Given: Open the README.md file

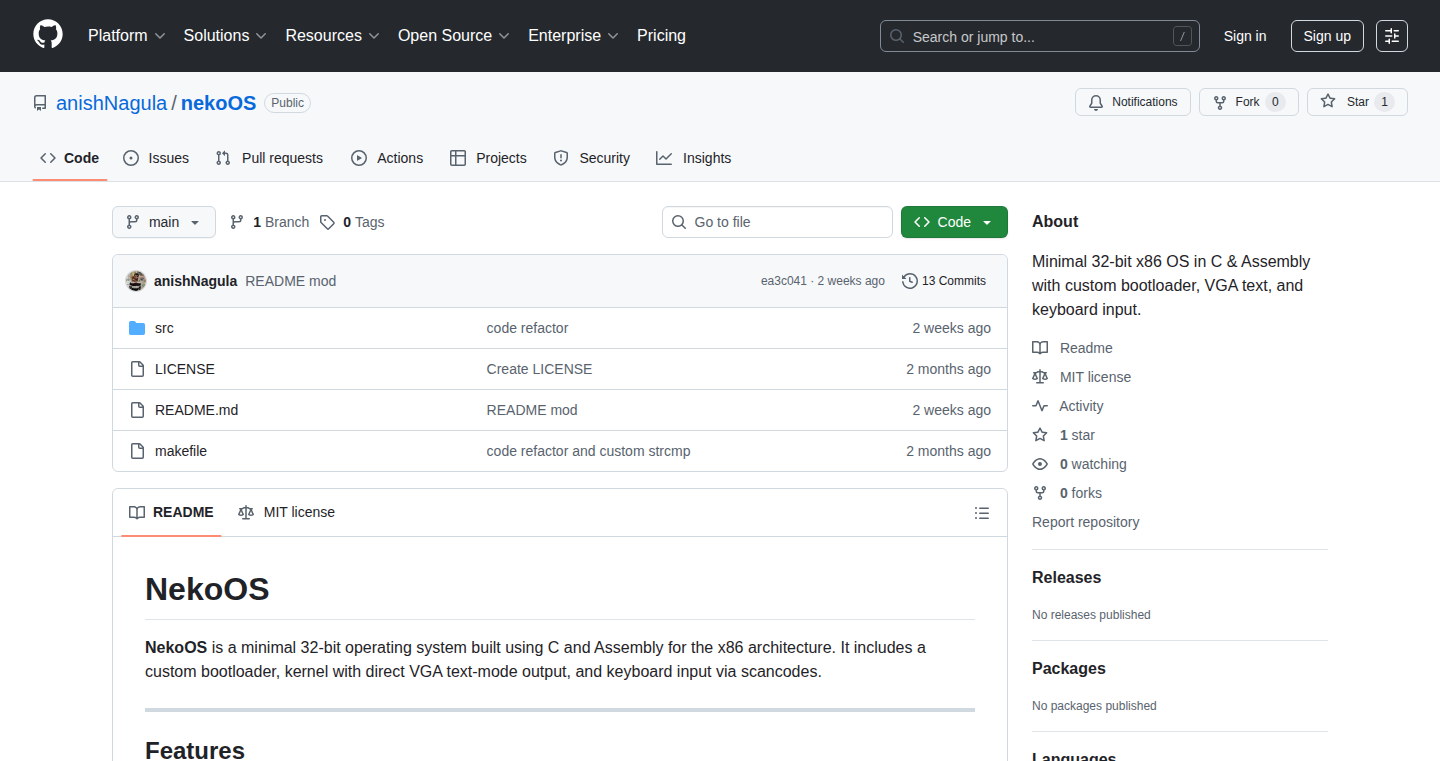Looking at the screenshot, I should click(x=197, y=410).
